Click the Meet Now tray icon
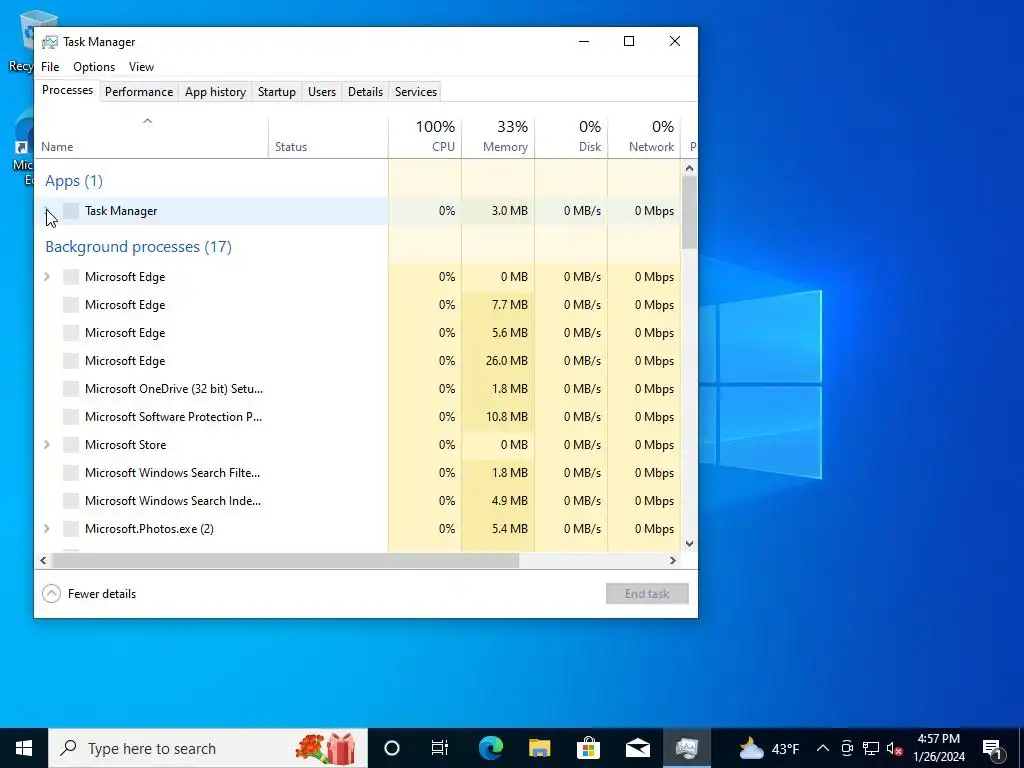 (x=847, y=748)
